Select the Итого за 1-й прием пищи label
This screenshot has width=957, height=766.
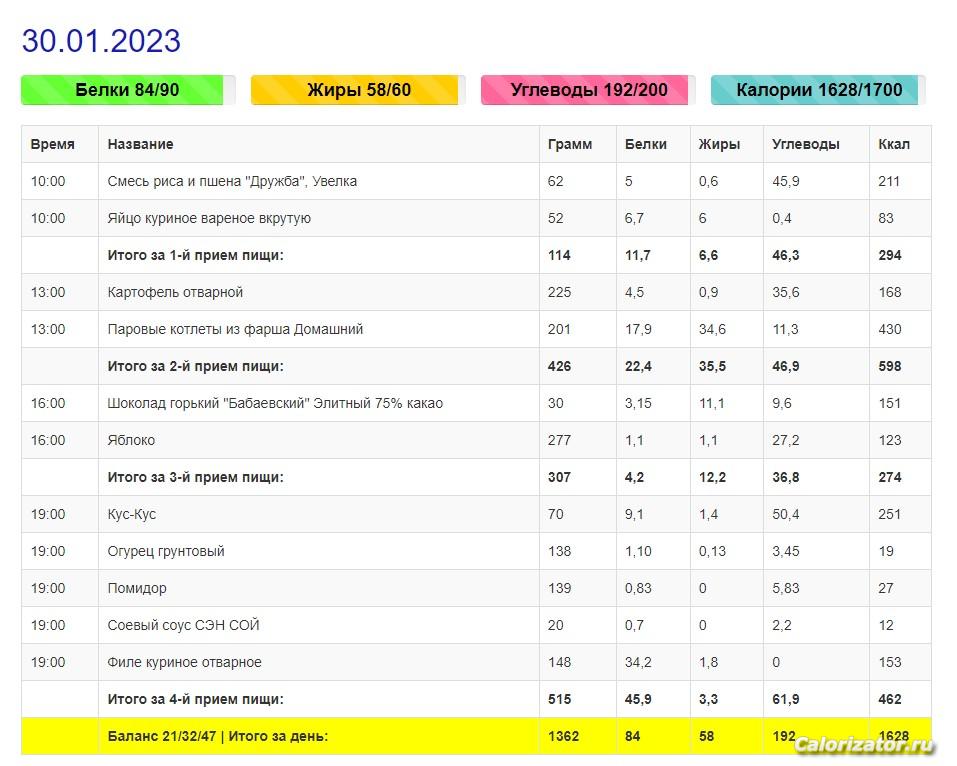click(195, 255)
